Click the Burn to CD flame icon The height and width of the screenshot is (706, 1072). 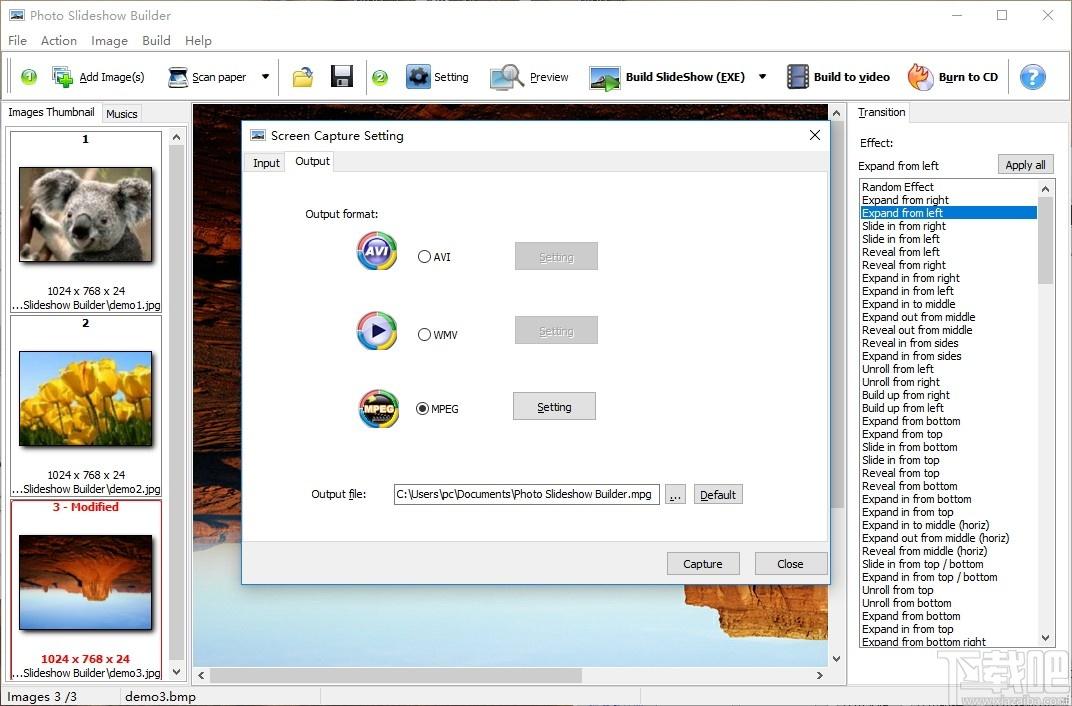pyautogui.click(x=920, y=77)
